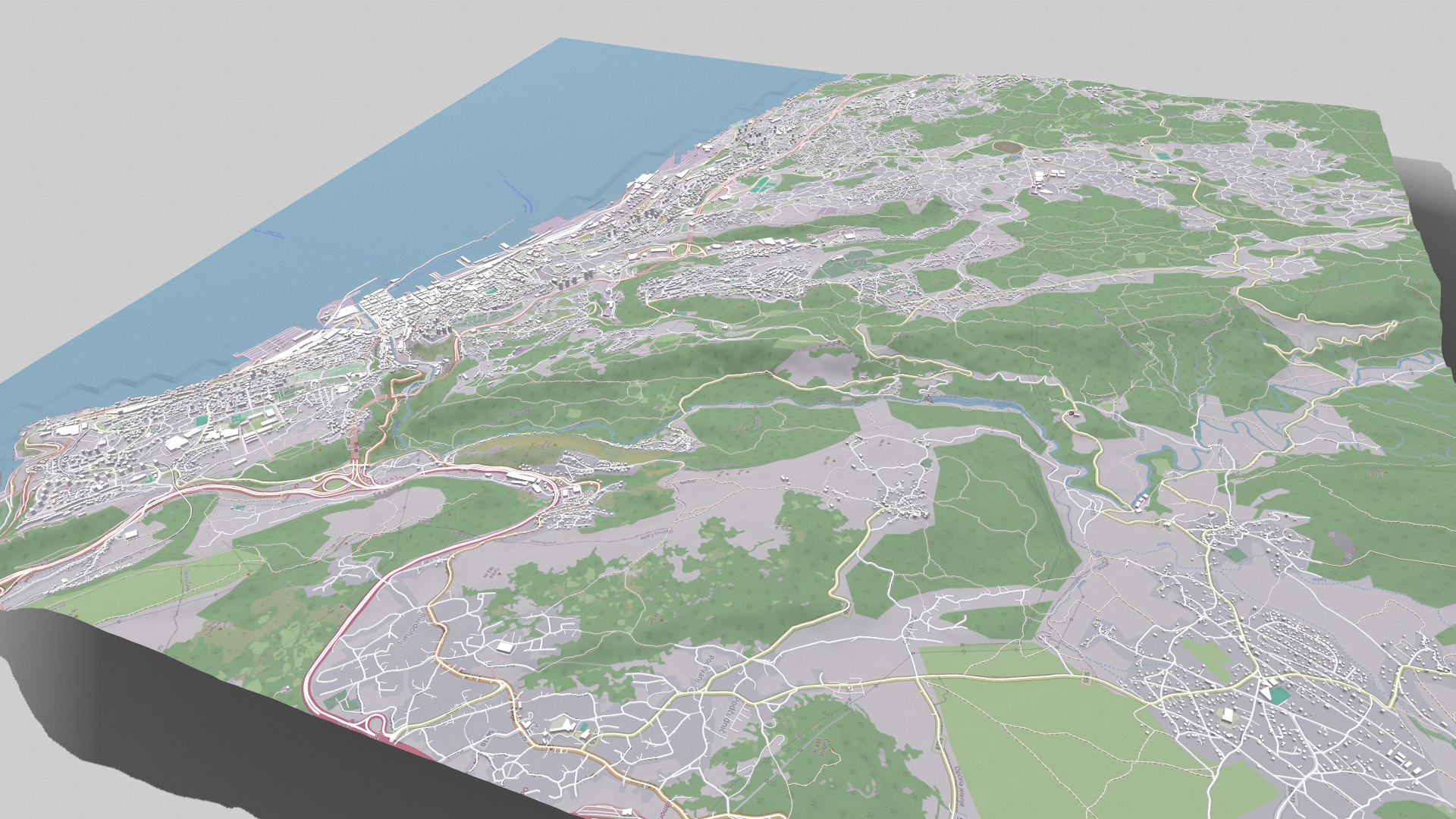Viewport: 1456px width, 819px height.
Task: Click the Čudnić 388 m peak label
Action: (x=819, y=750)
